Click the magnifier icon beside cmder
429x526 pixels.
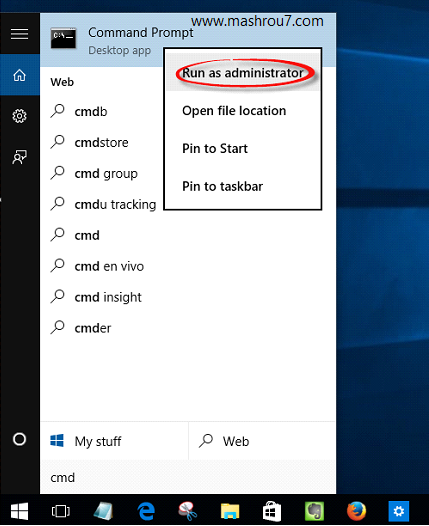(x=58, y=327)
